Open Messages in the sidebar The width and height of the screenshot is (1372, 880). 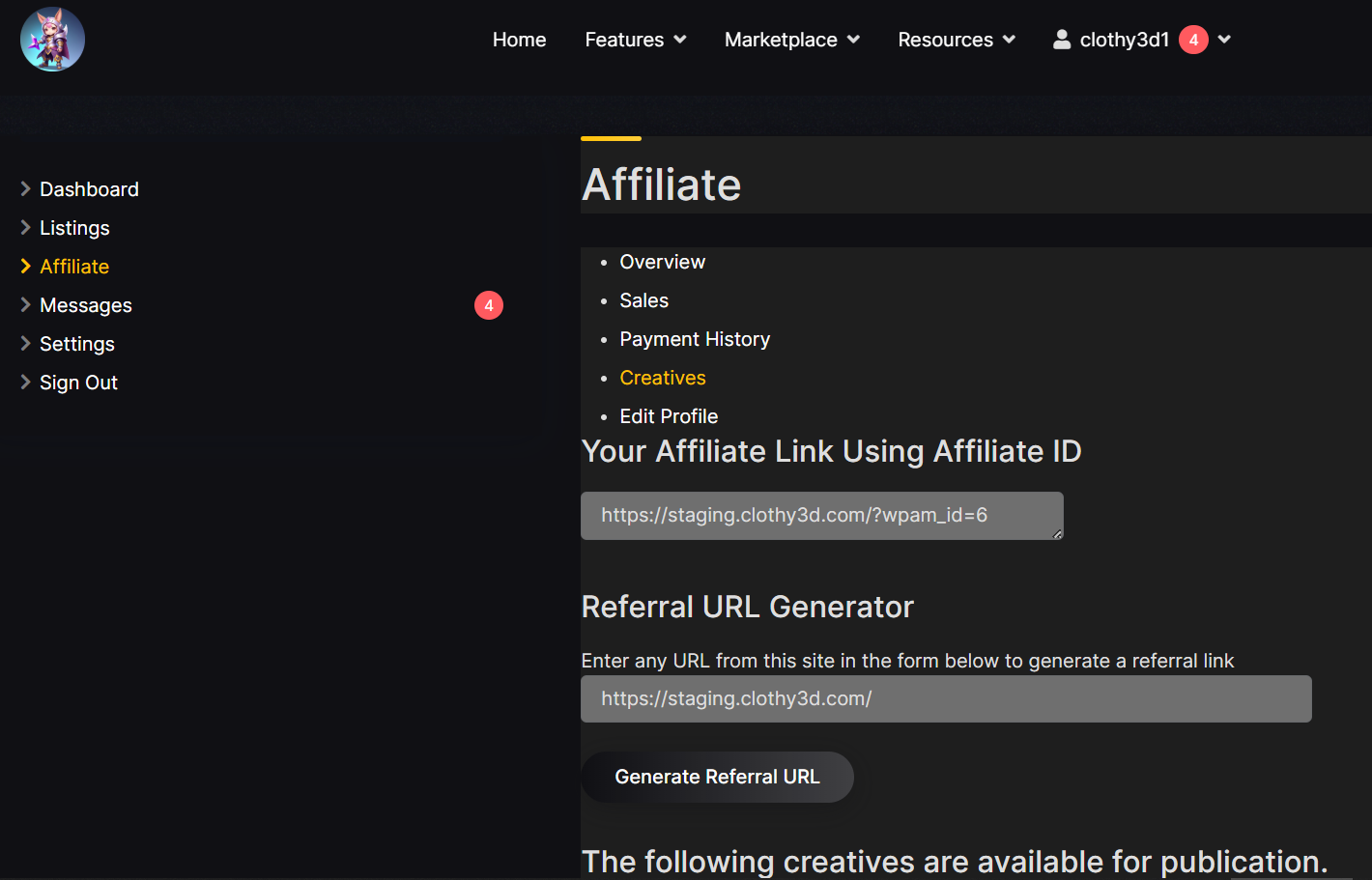(x=86, y=305)
